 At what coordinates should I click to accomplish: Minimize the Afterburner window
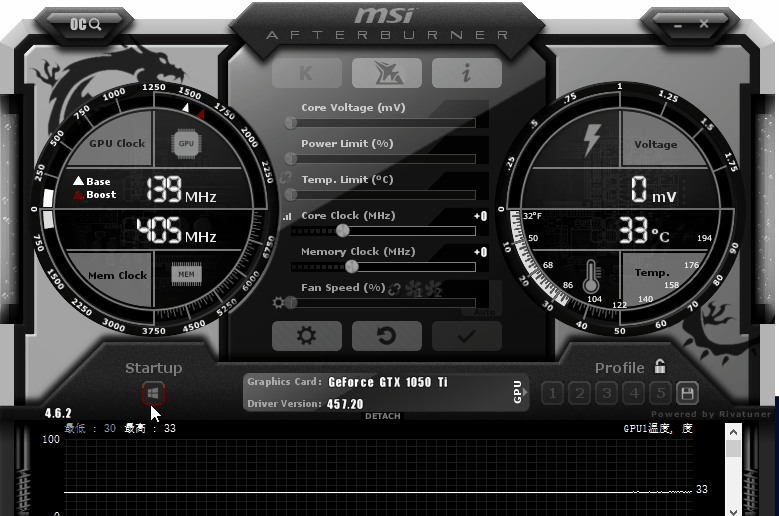pos(678,25)
